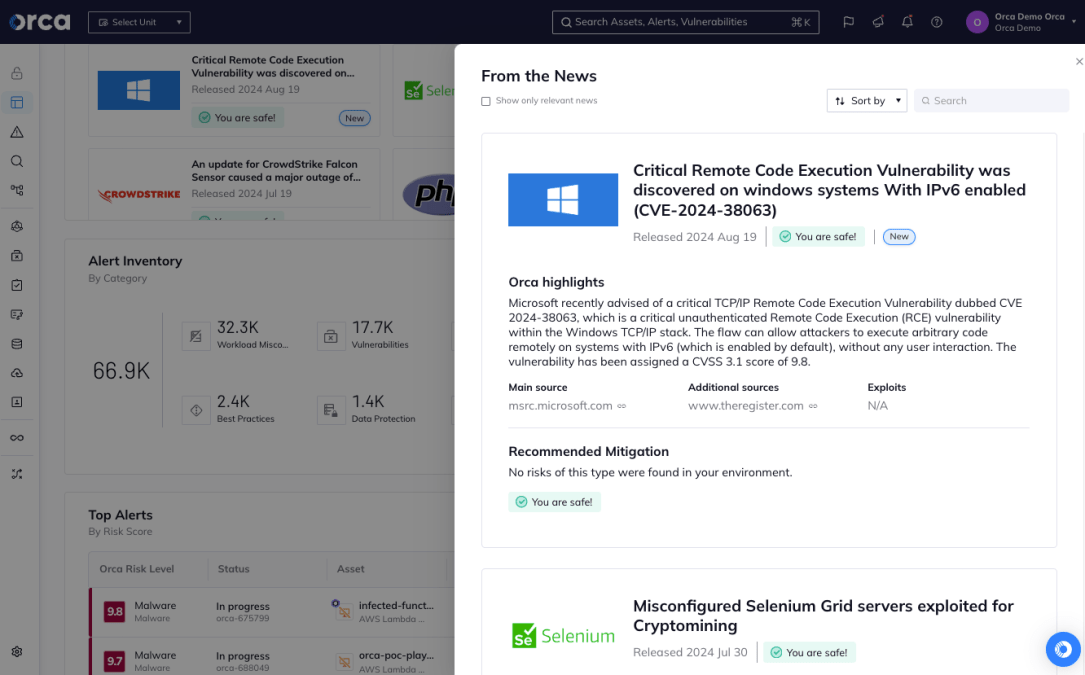Screen dimensions: 1085x675
Task: Open the Critical Remote Code Execution article title
Action: coord(829,190)
